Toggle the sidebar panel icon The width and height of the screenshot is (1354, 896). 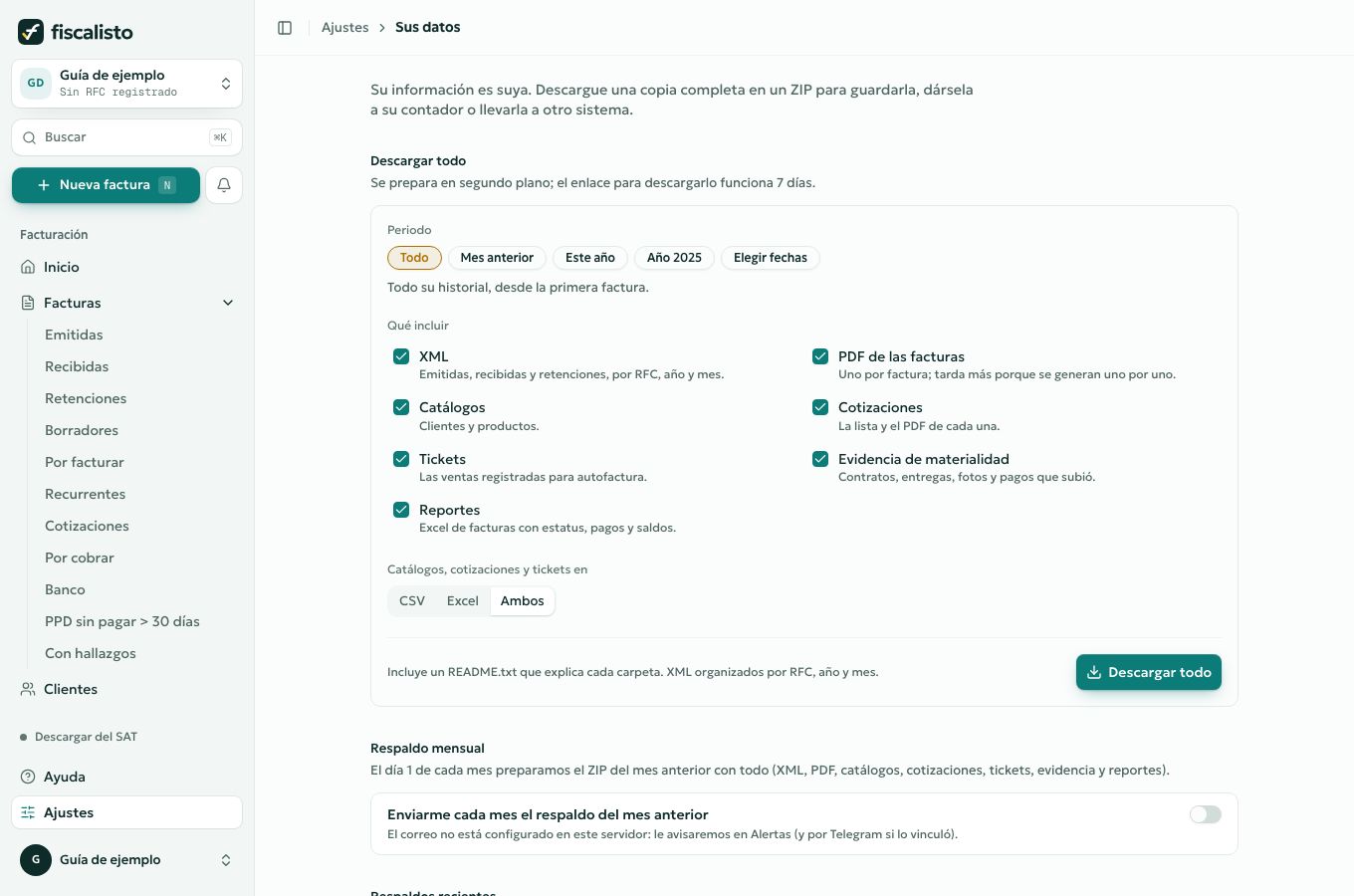point(285,28)
